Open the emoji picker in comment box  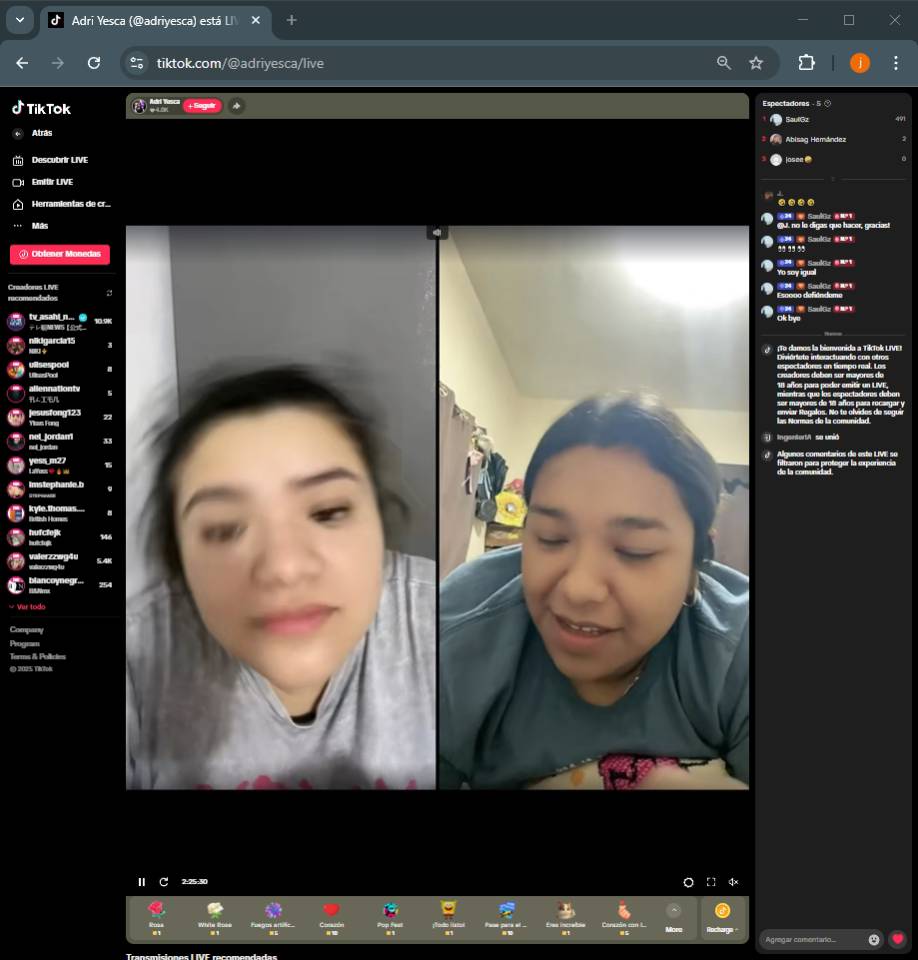[874, 939]
